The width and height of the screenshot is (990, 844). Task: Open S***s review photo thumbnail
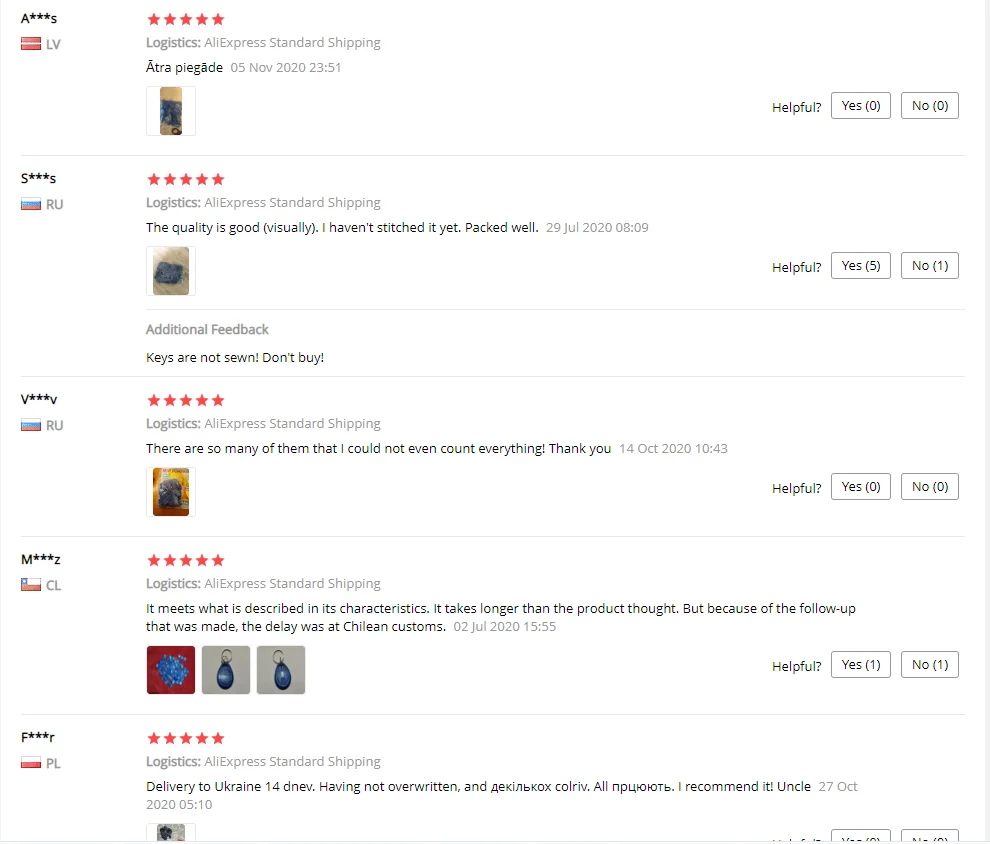(x=170, y=271)
